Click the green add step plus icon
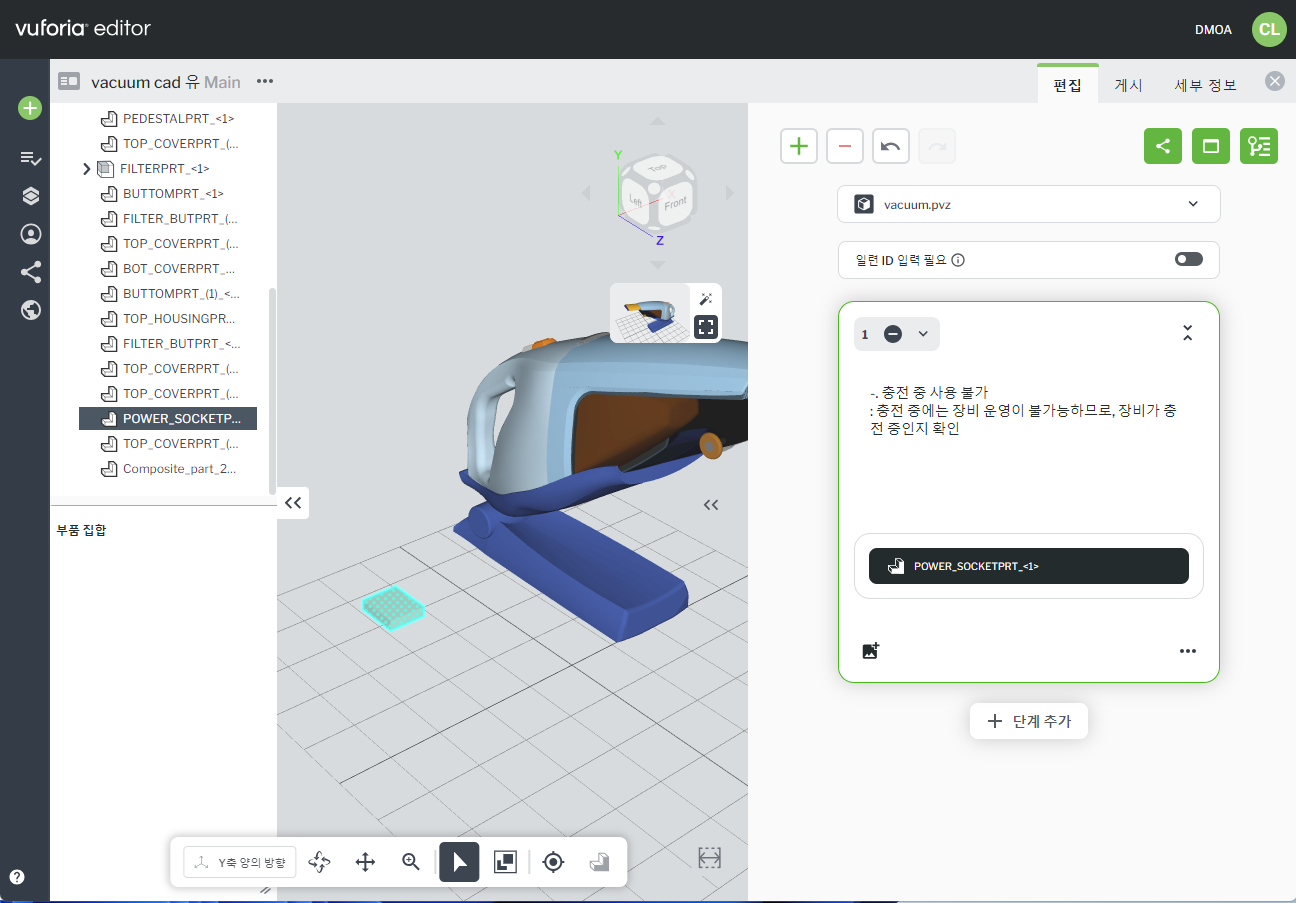The width and height of the screenshot is (1296, 903). [x=798, y=146]
